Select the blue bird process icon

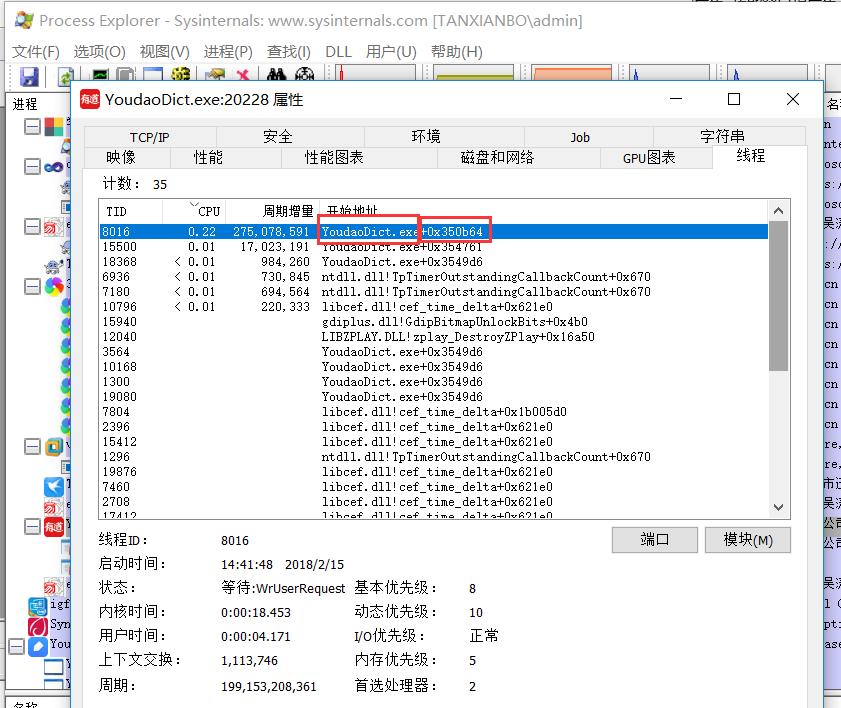[54, 486]
